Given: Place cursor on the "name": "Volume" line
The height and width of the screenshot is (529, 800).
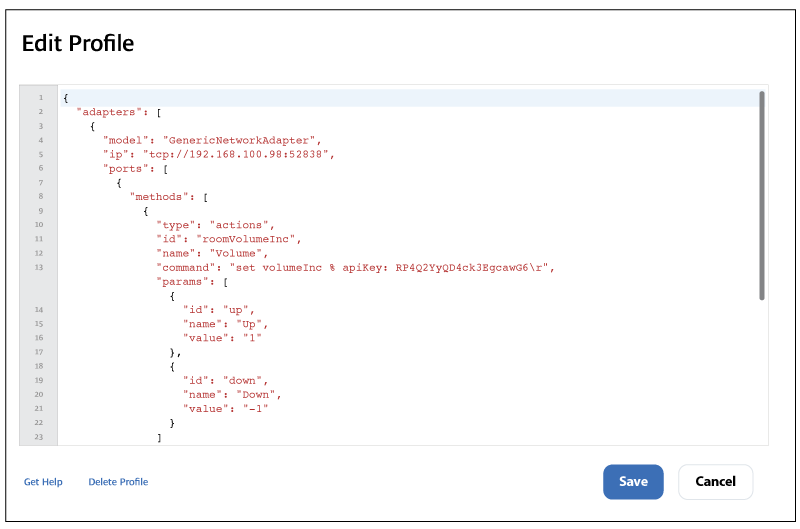Looking at the screenshot, I should (x=214, y=253).
